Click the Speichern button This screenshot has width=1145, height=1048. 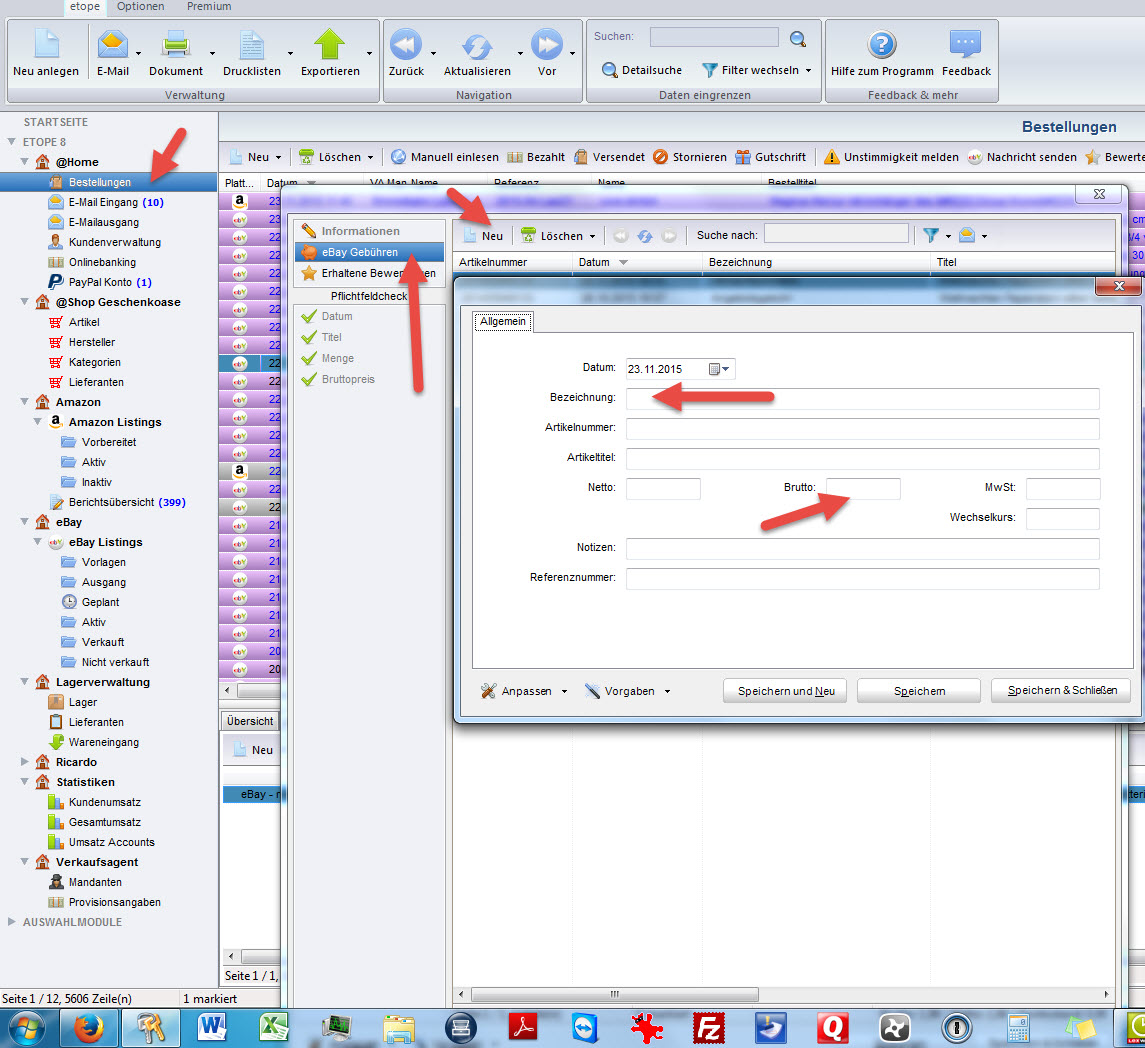click(919, 691)
